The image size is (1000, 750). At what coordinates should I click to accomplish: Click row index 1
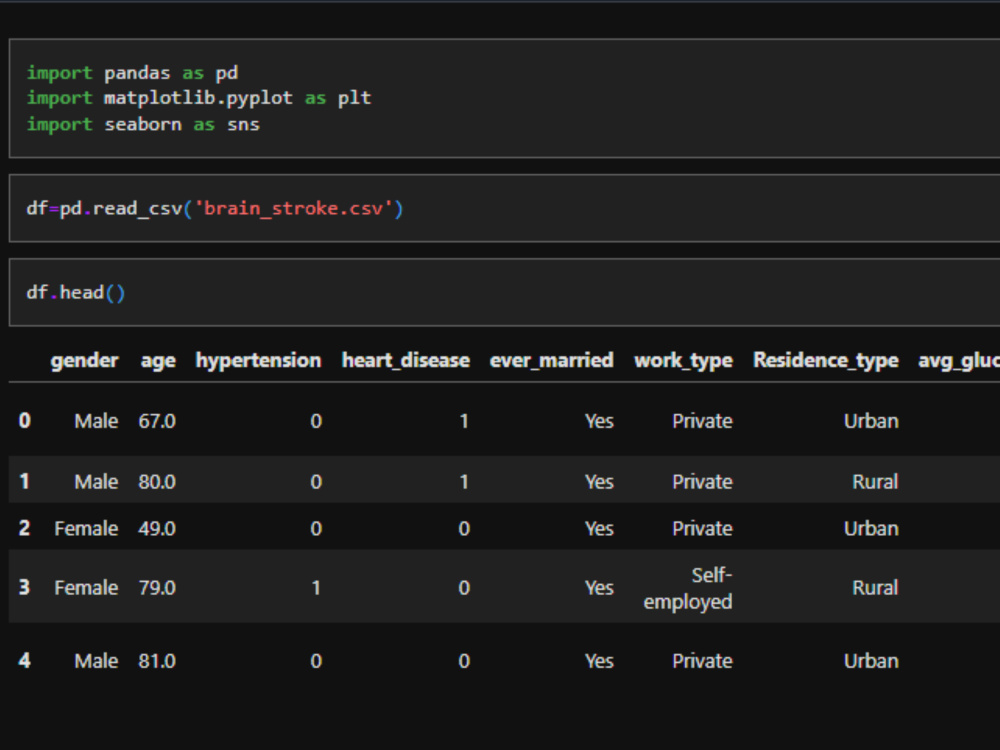coord(24,481)
